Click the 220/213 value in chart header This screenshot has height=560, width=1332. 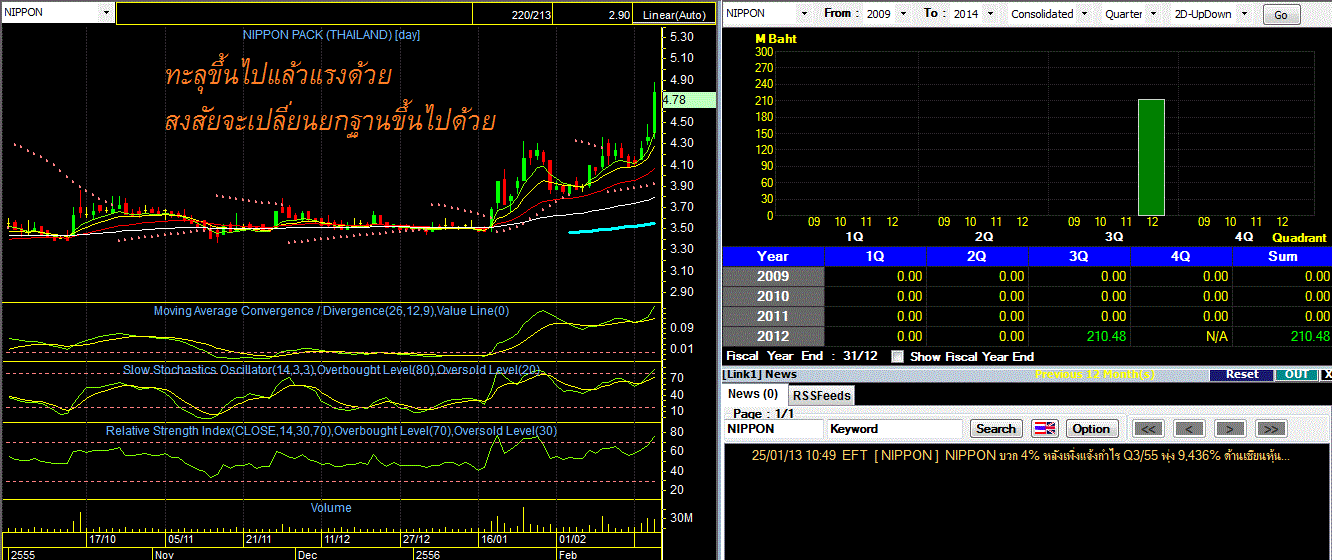click(530, 16)
